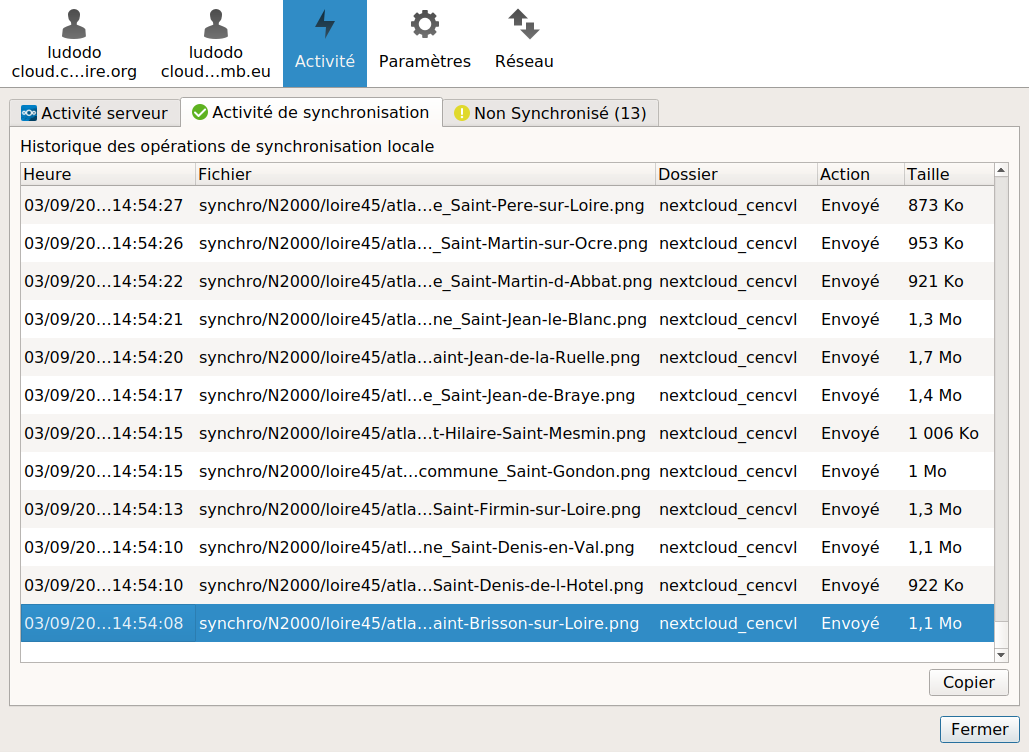Select ludodo account on cloud...mb.eu
1029x752 pixels.
[216, 44]
